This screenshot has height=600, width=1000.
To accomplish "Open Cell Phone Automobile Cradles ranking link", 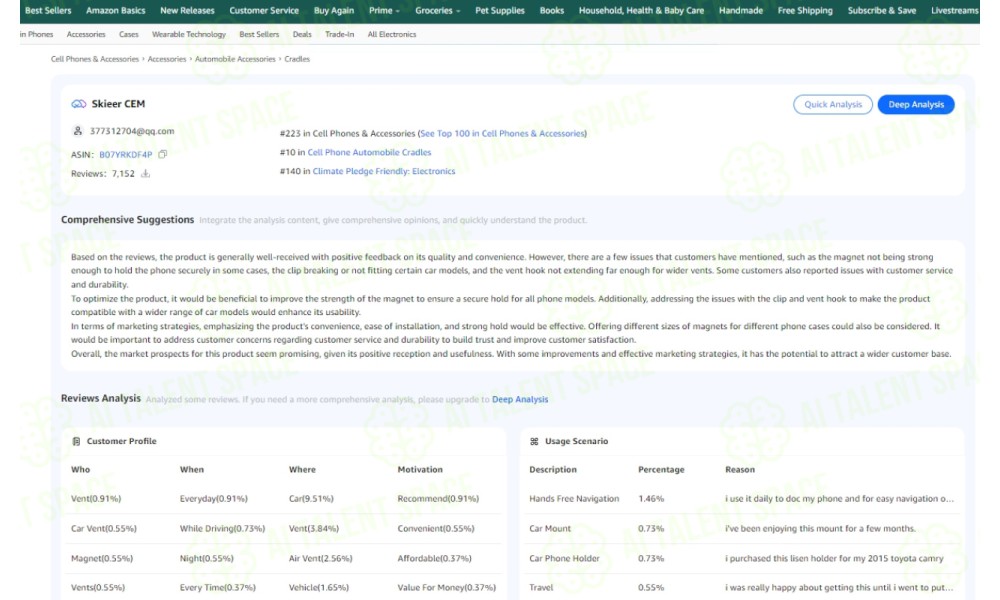I will pos(369,152).
